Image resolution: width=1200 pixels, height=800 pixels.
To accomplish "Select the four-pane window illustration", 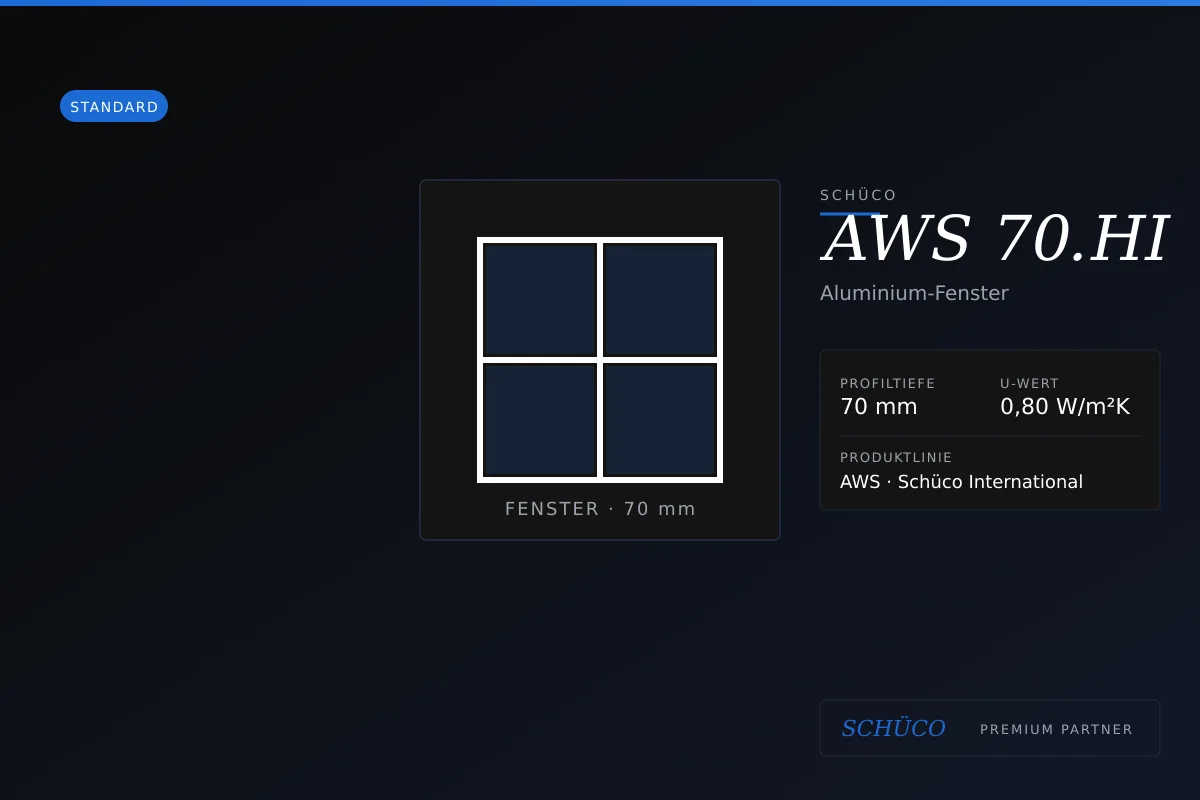I will [600, 360].
